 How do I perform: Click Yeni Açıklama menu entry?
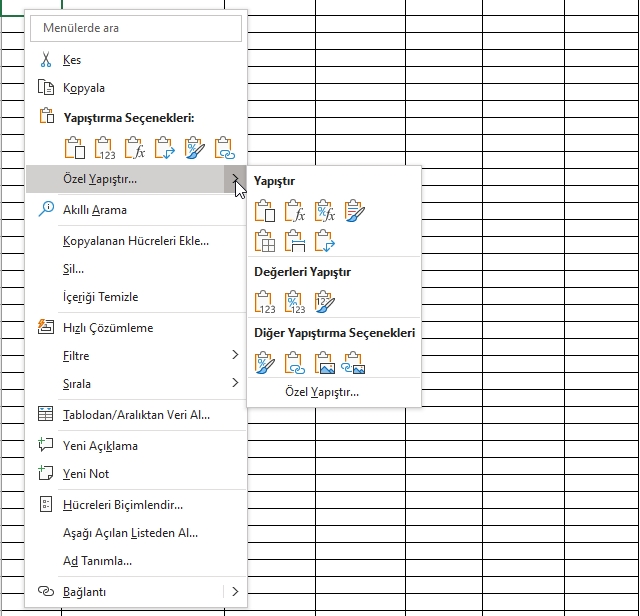point(136,446)
